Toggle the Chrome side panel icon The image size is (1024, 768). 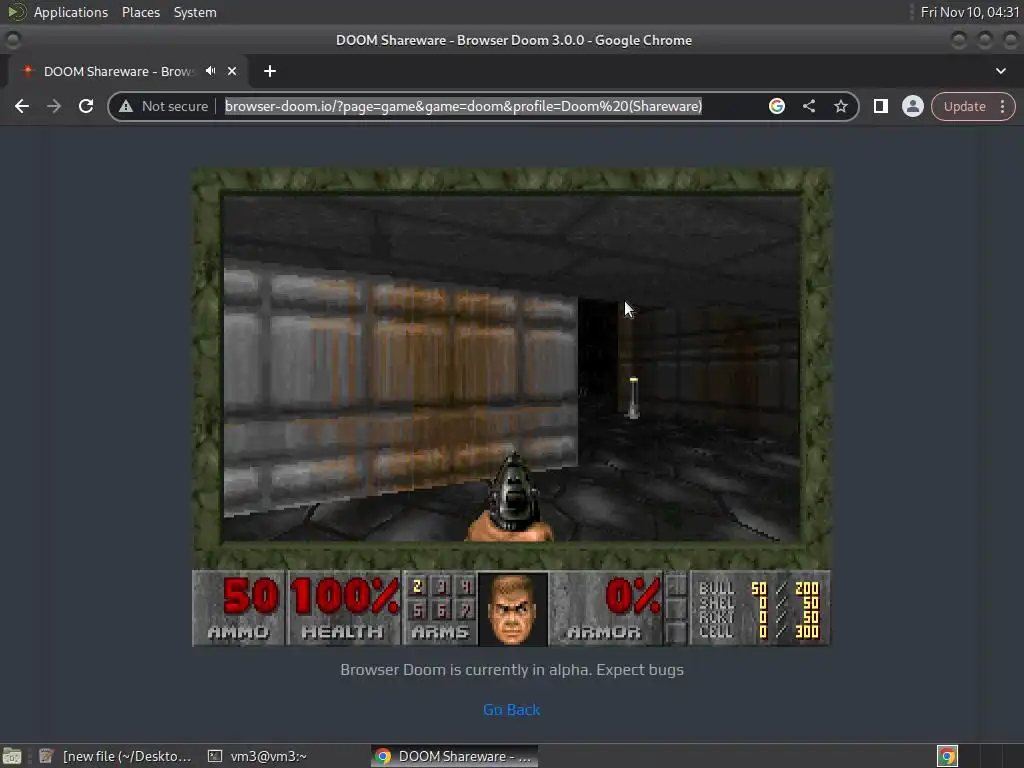(880, 106)
